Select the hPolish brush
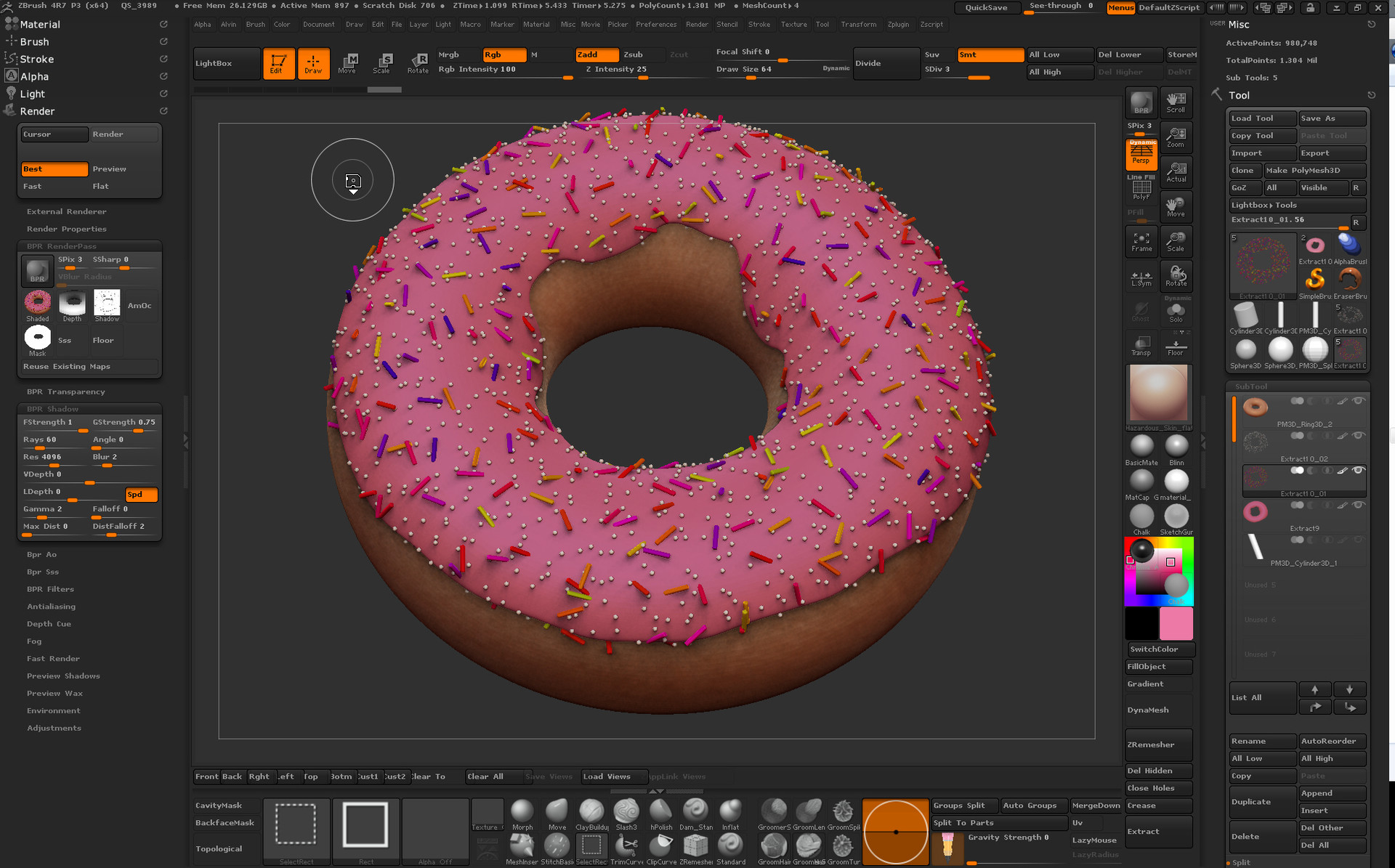This screenshot has height=868, width=1395. (660, 811)
